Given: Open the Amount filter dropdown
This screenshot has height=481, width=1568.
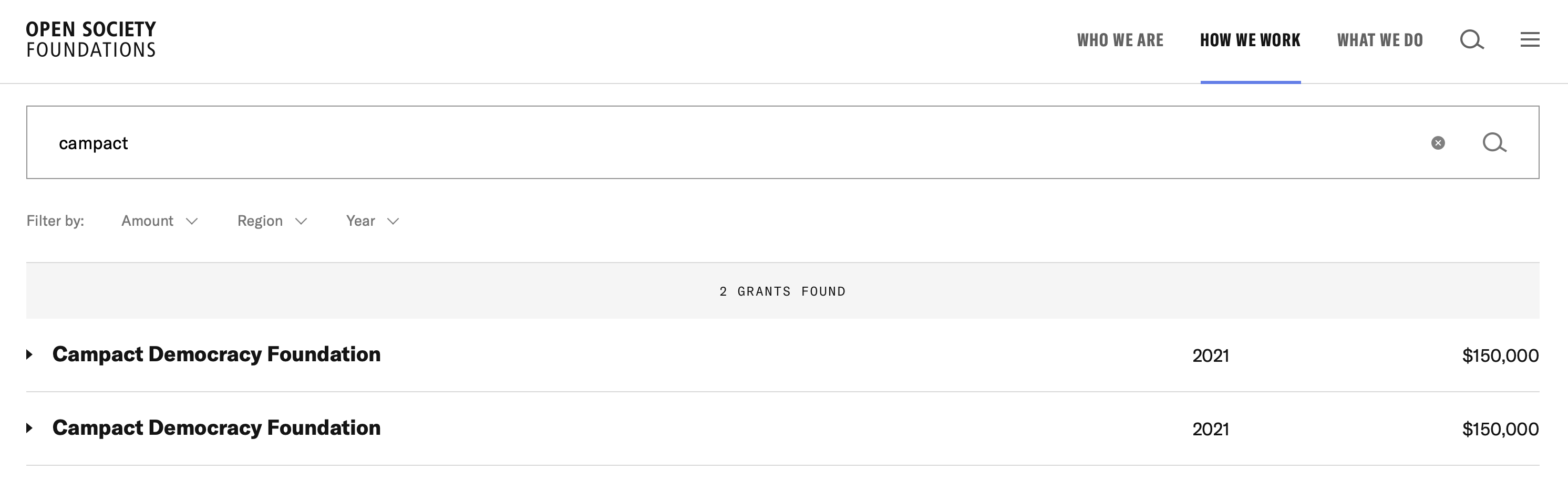Looking at the screenshot, I should point(159,221).
